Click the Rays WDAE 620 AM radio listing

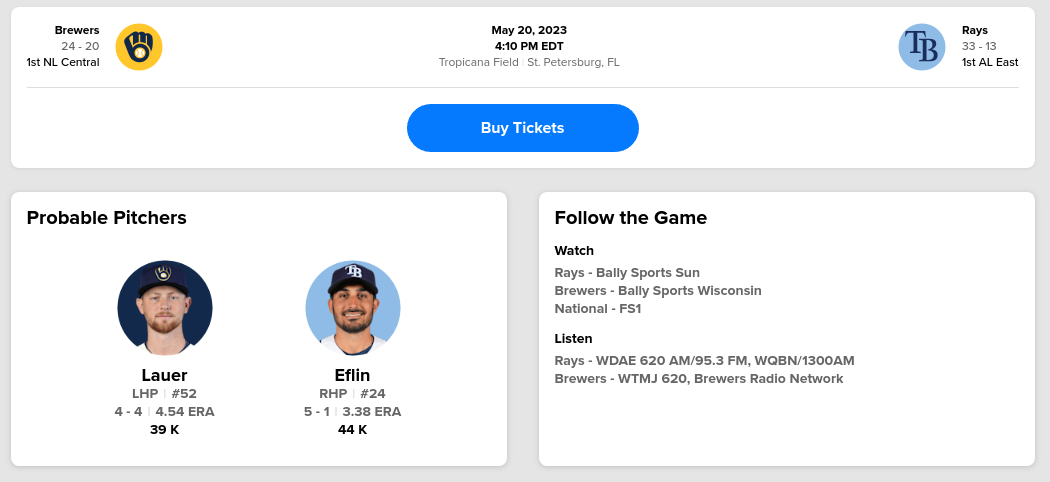coord(704,360)
